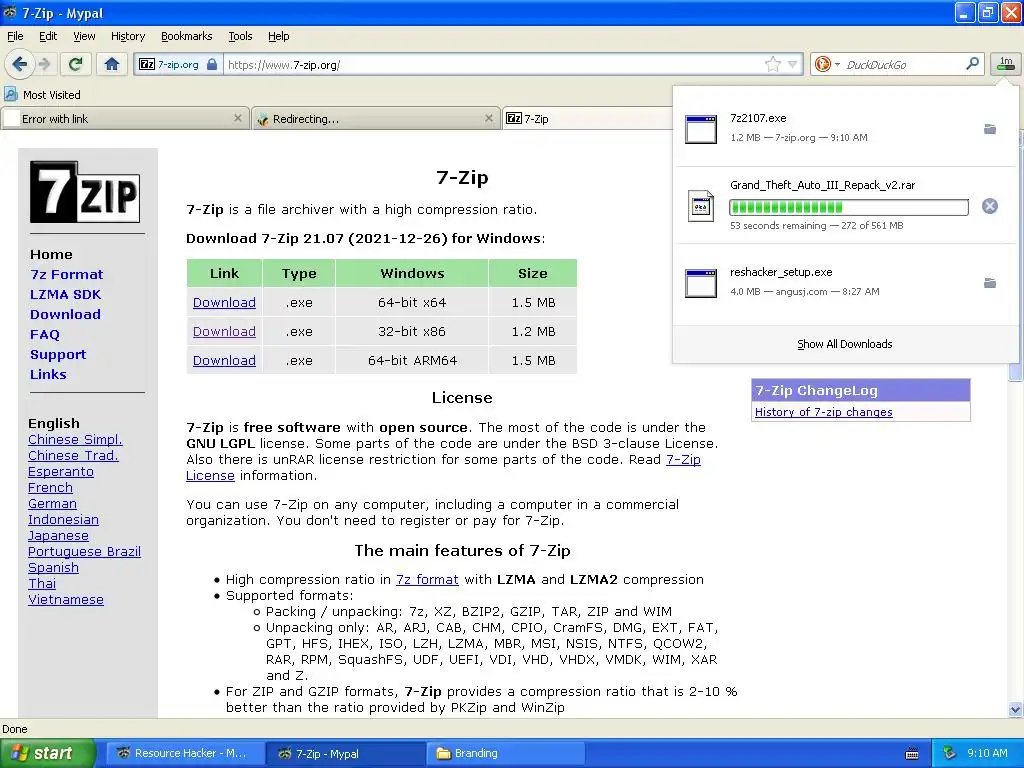The image size is (1024, 768).
Task: Open the Edit menu
Action: [x=48, y=36]
